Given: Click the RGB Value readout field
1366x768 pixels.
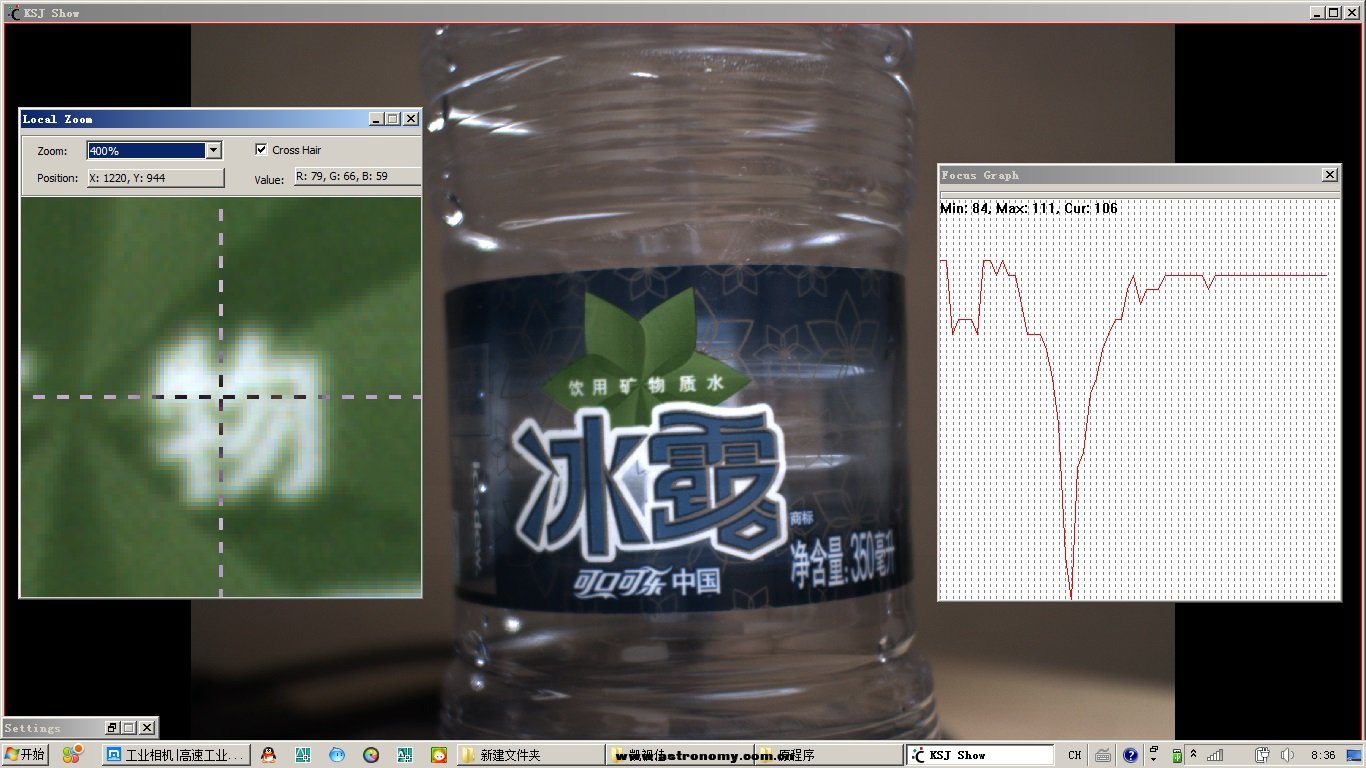Looking at the screenshot, I should pyautogui.click(x=357, y=177).
